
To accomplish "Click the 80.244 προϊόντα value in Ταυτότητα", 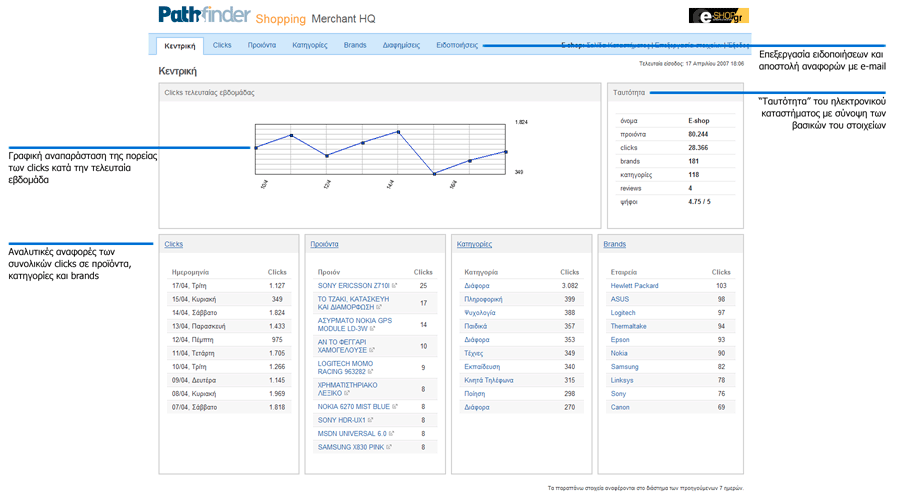I will click(698, 134).
